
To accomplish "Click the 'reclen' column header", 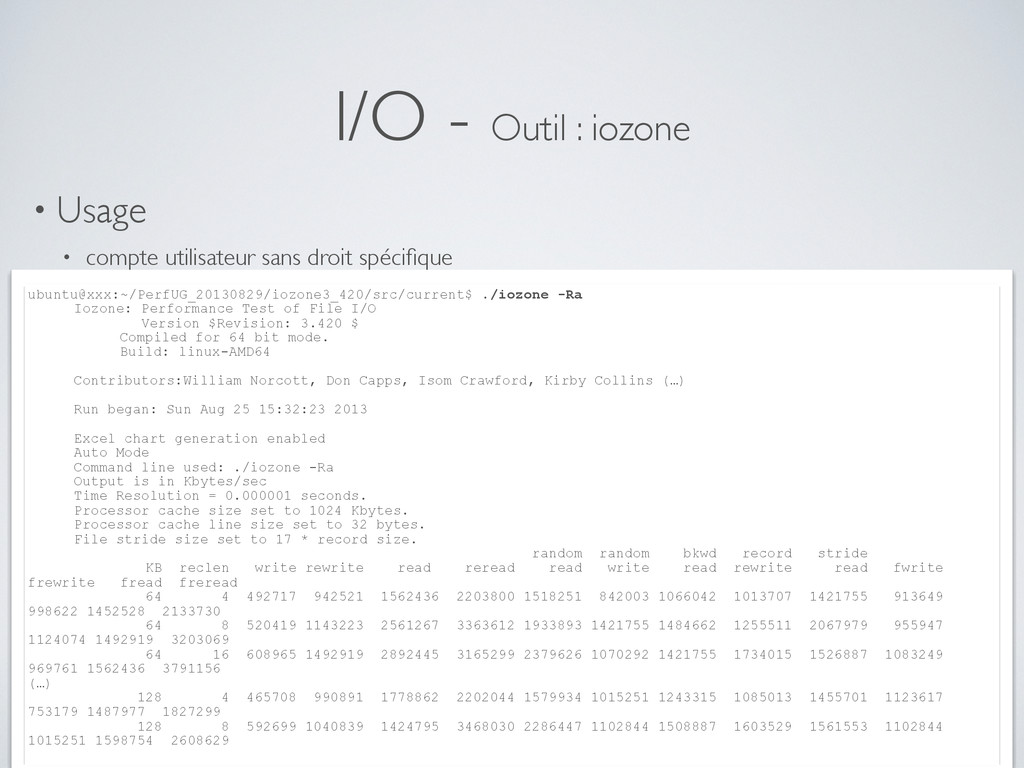I will (204, 568).
